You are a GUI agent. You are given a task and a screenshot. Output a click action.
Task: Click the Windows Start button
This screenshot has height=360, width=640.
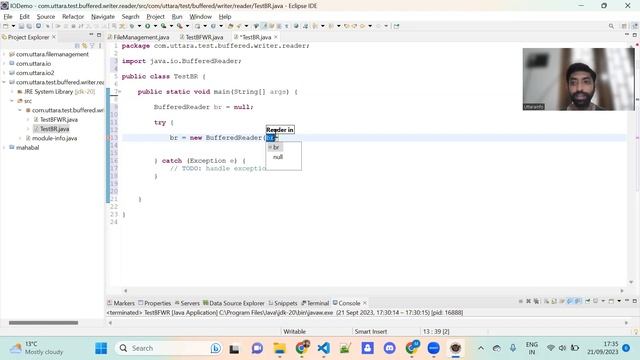click(x=101, y=348)
